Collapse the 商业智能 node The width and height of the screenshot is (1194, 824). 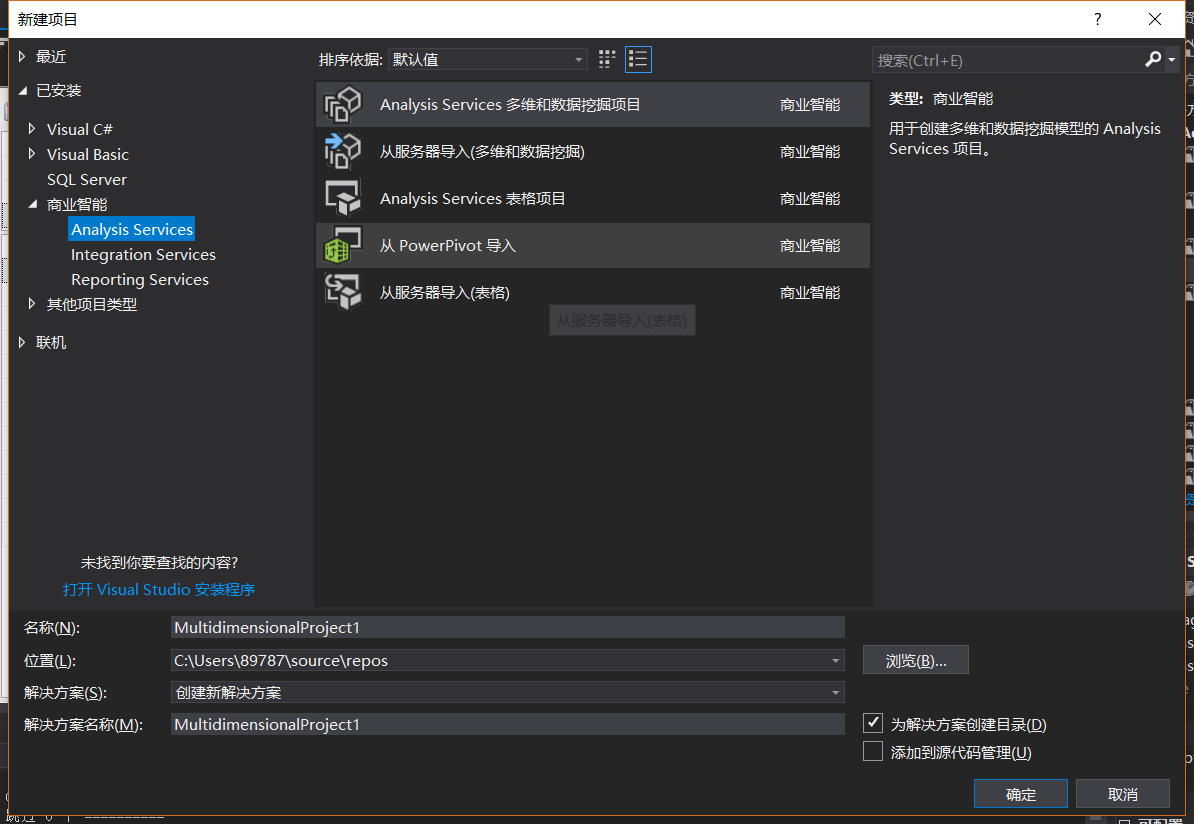33,203
